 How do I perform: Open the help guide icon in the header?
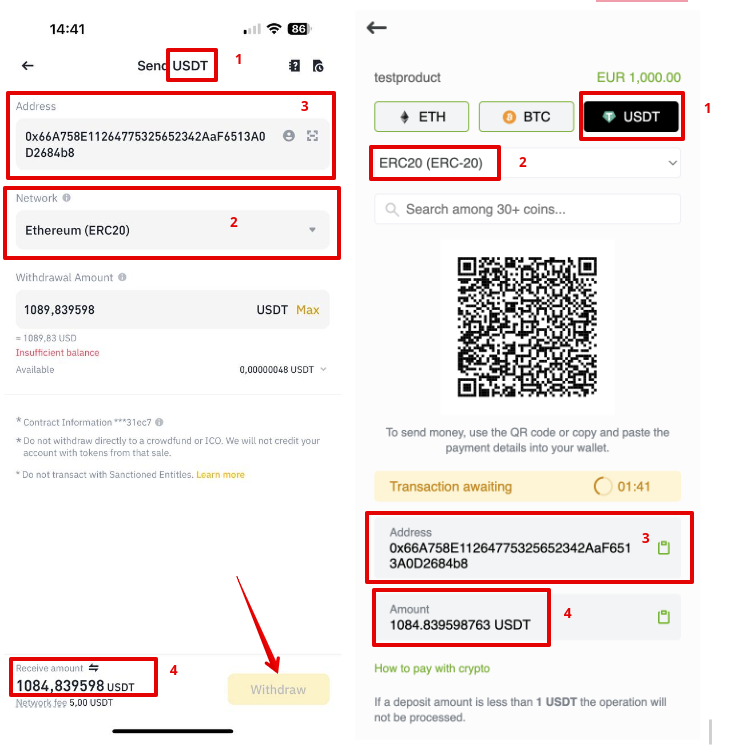(294, 66)
